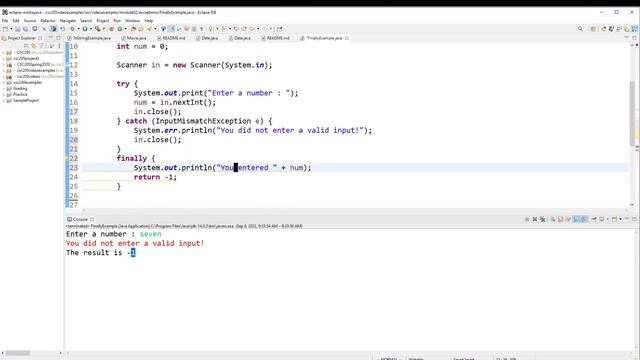Toggle Scroll Lock in the Console toolbar
The width and height of the screenshot is (640, 360).
tap(560, 219)
